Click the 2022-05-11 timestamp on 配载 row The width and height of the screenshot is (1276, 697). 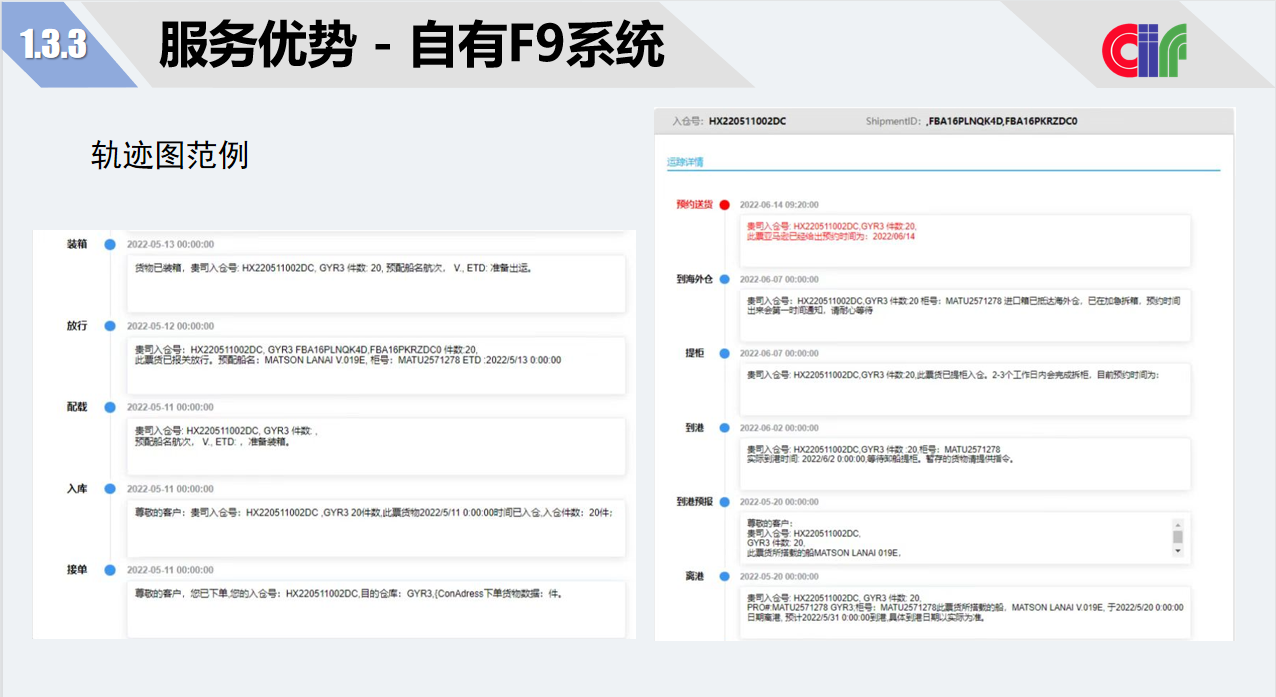(x=170, y=407)
